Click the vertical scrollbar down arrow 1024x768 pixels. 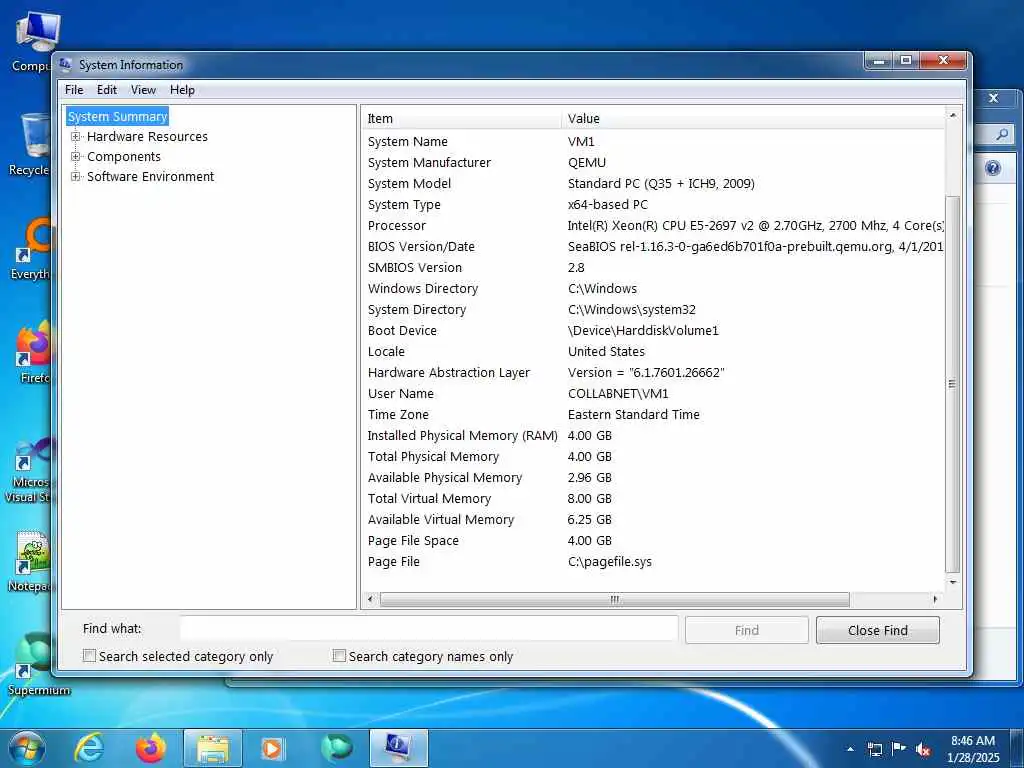coord(953,582)
